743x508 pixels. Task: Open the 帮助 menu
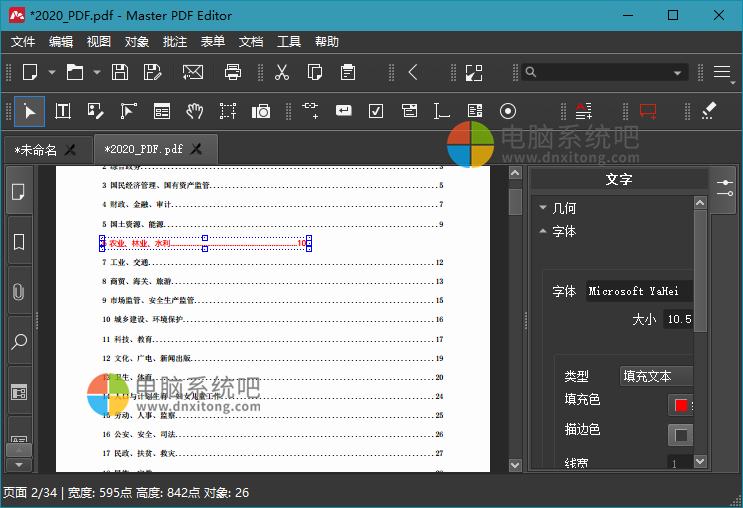(x=326, y=42)
